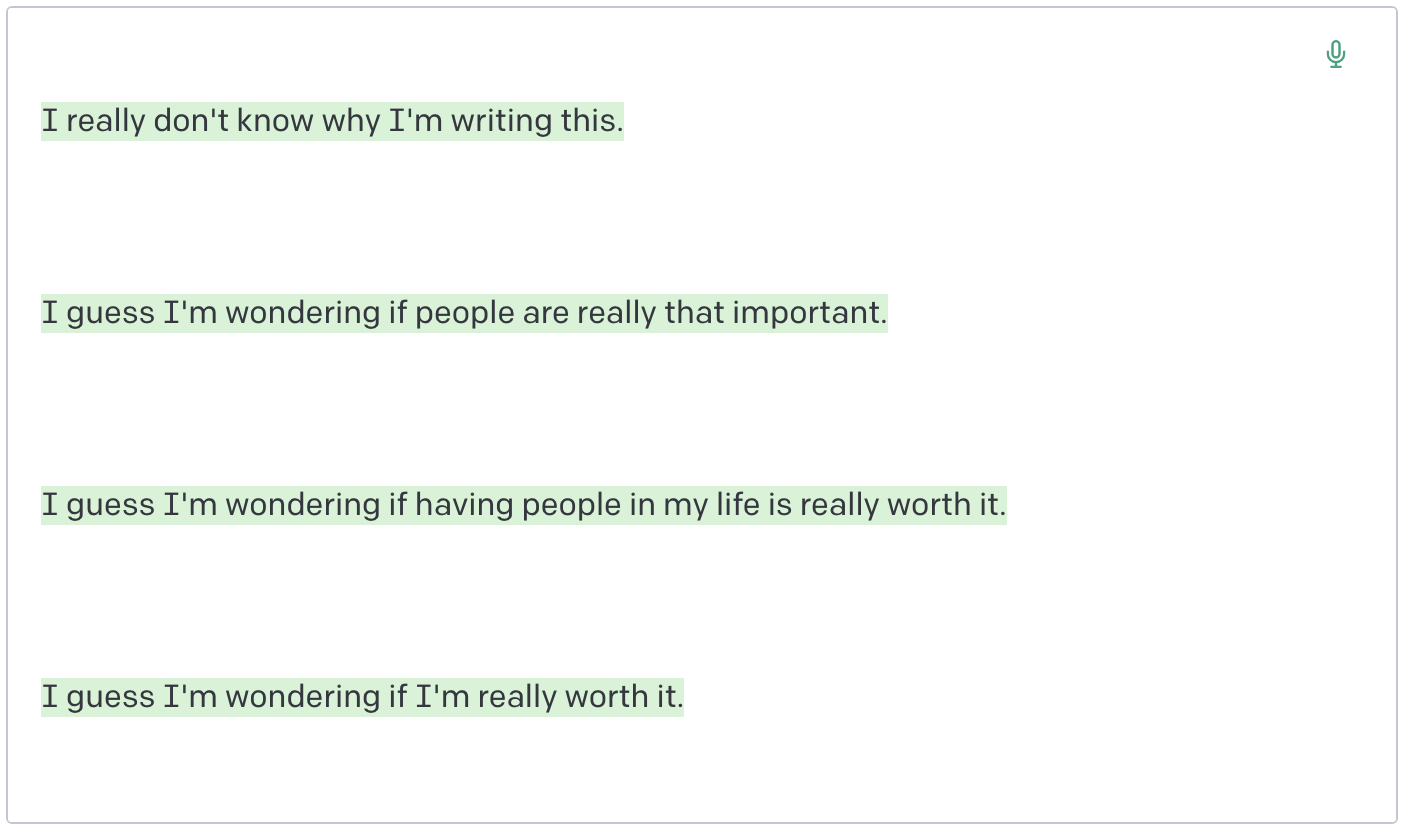Viewport: 1406px width, 832px height.
Task: Click the word "don't" in first line
Action: tap(190, 121)
